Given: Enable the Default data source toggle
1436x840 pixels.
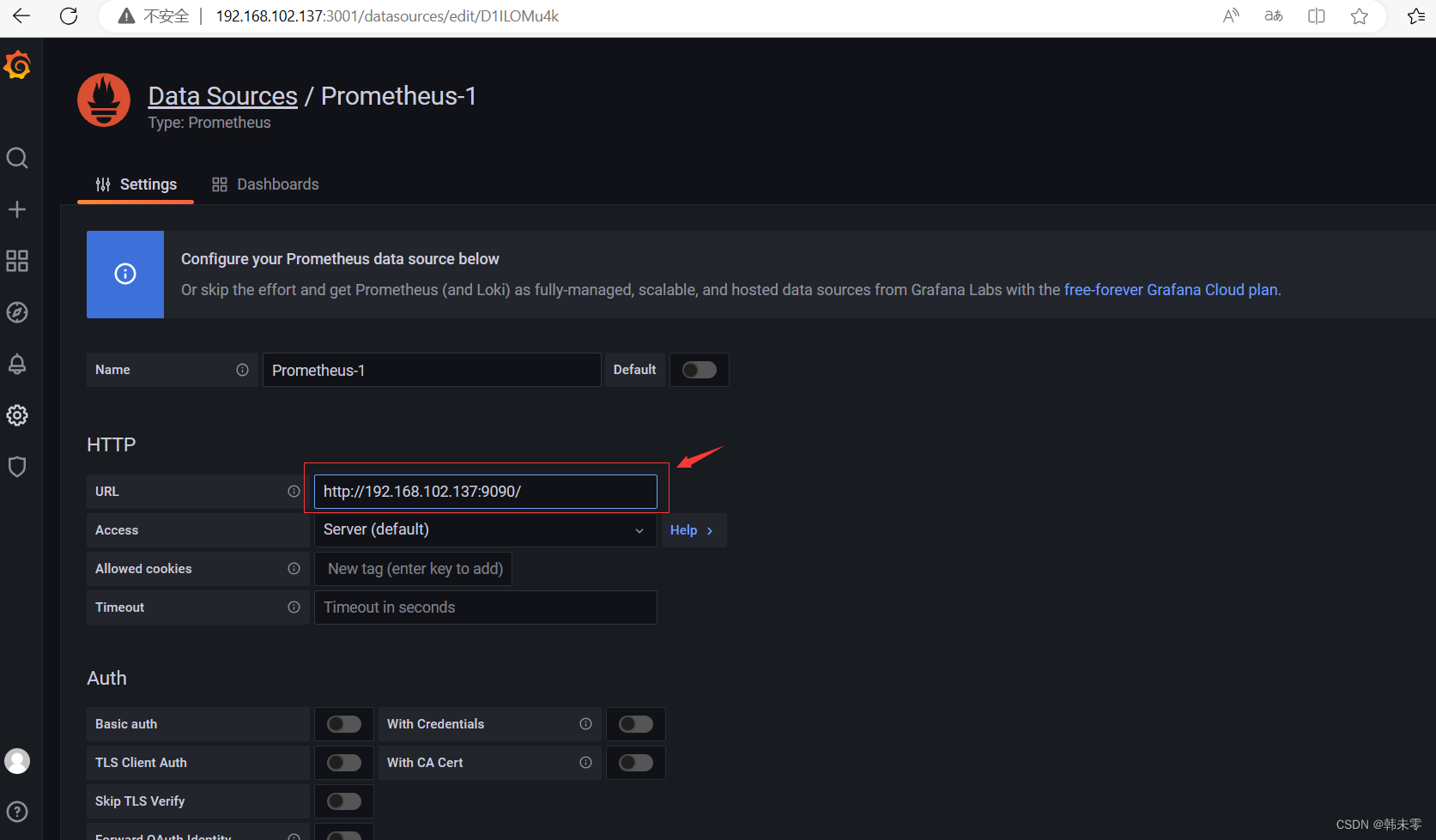Looking at the screenshot, I should pos(699,369).
